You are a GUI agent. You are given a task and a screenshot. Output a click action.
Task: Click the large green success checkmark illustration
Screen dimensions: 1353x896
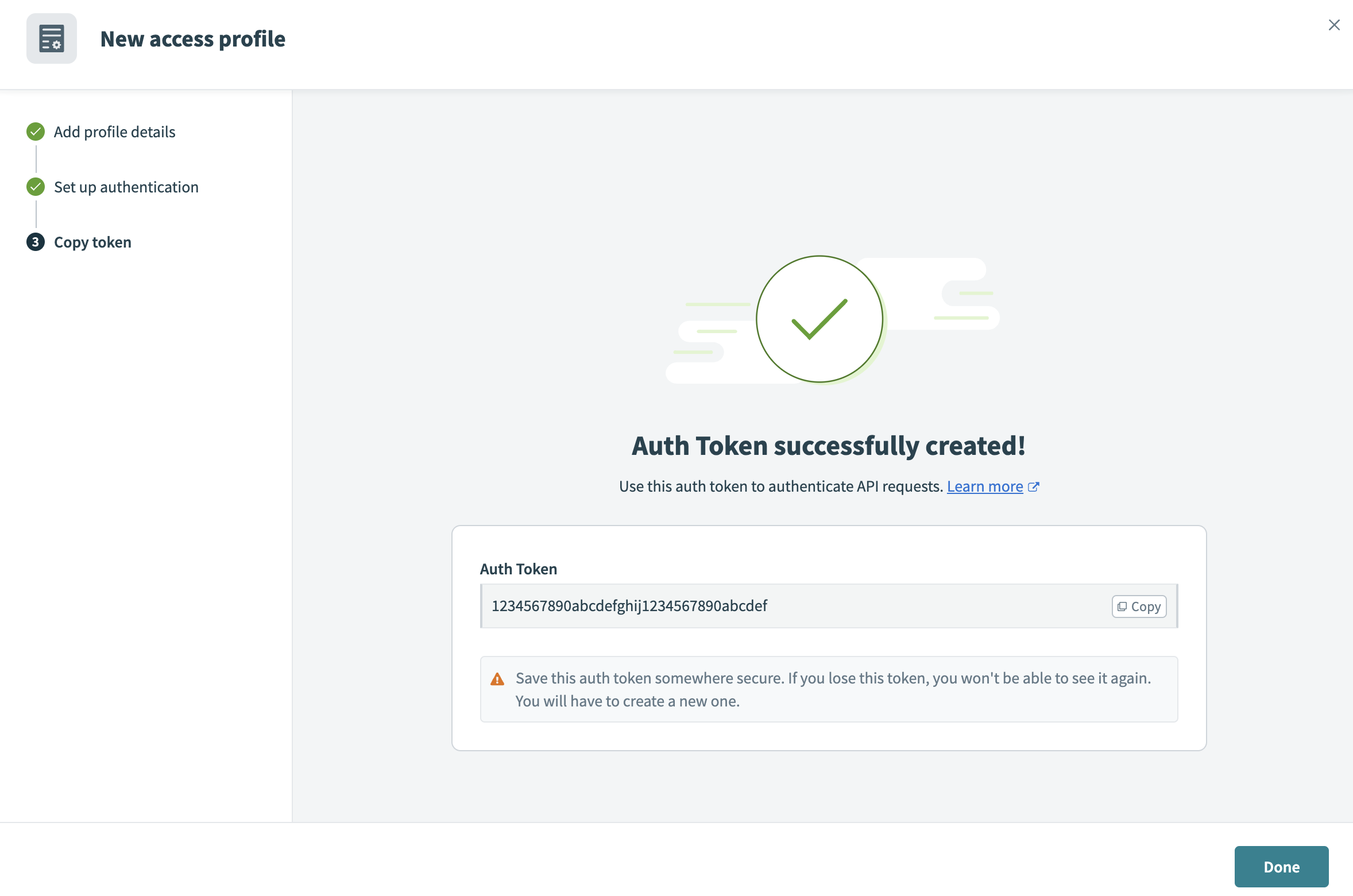[x=820, y=319]
